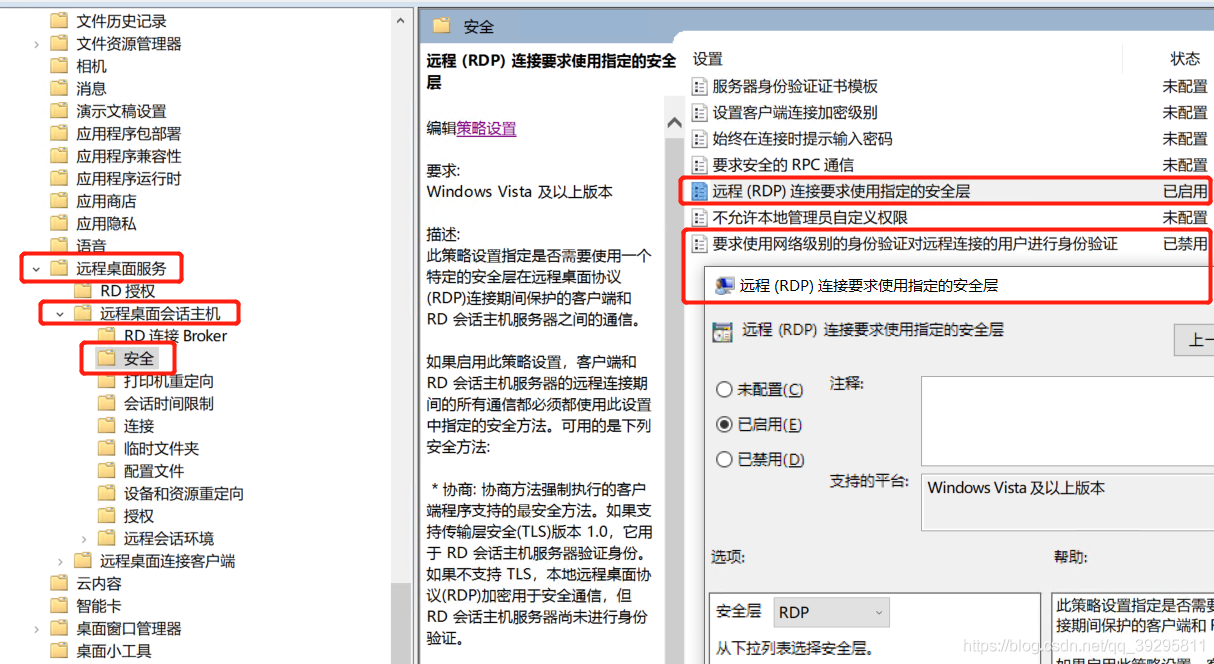The image size is (1214, 664).
Task: Click the 服务器身份验证证书模板 policy icon
Action: (x=700, y=87)
